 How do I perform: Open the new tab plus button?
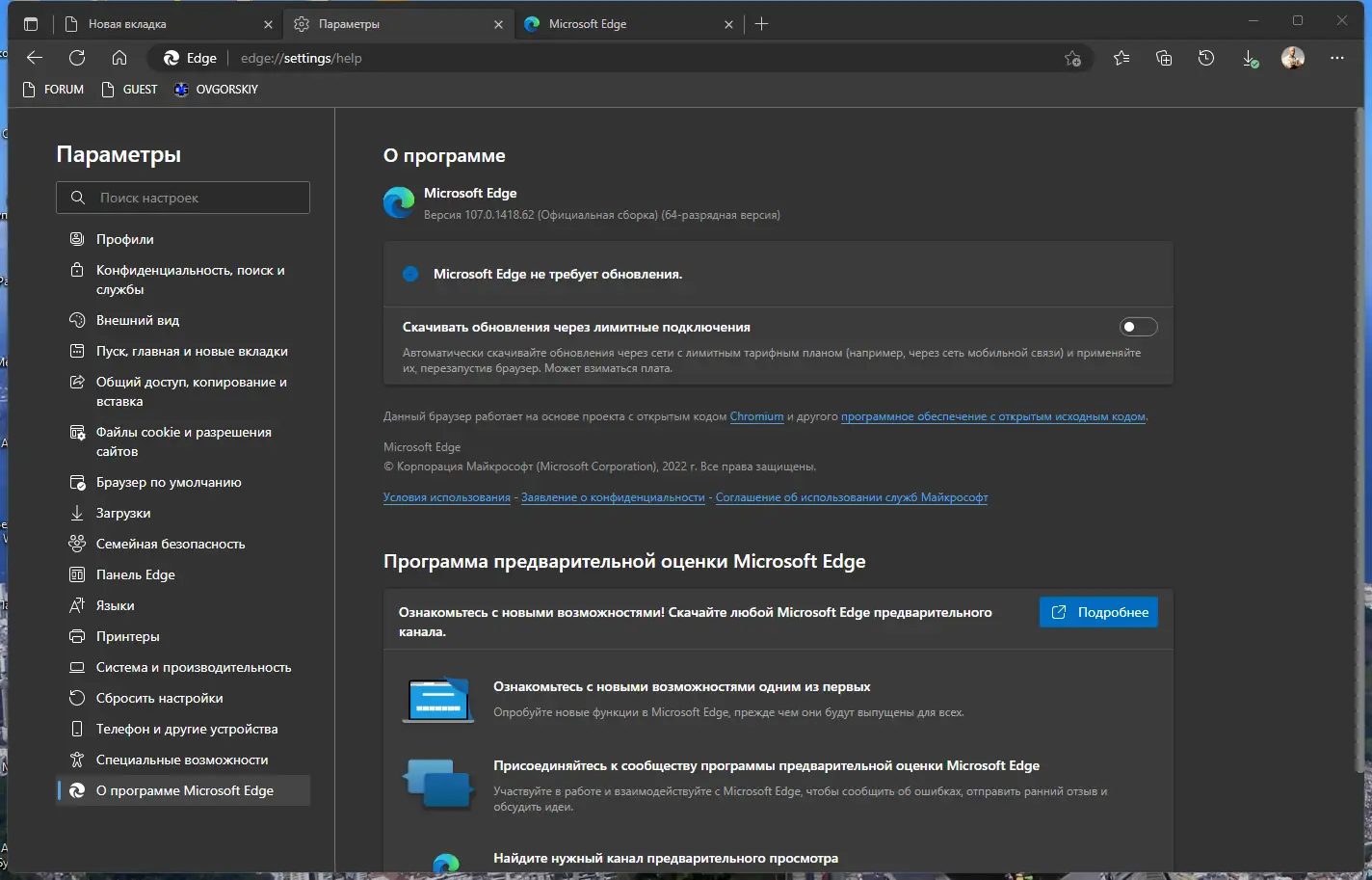pos(762,24)
